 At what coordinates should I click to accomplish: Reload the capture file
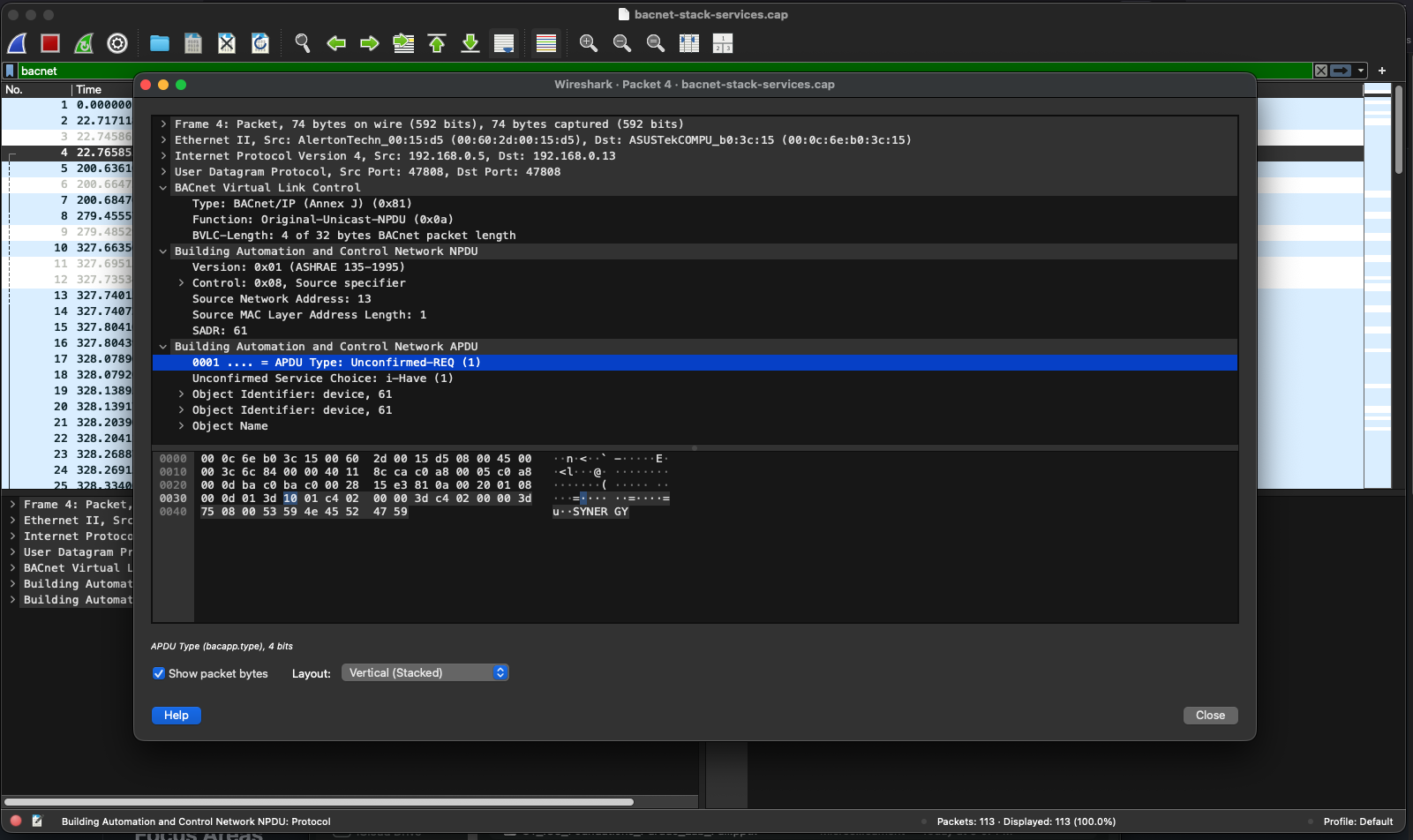pos(260,42)
